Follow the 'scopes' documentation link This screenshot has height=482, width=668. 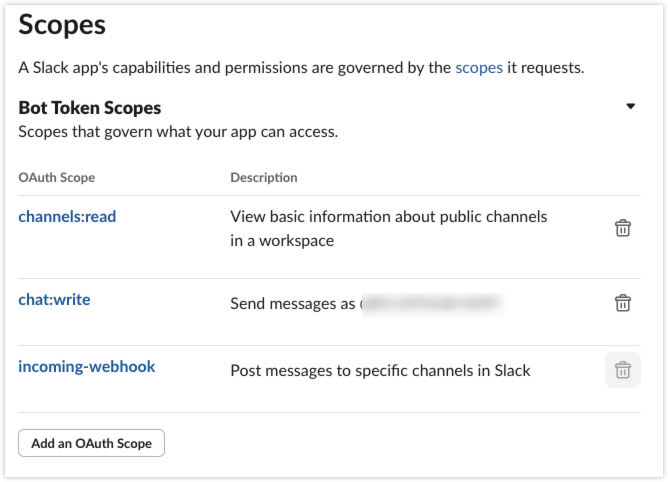479,68
